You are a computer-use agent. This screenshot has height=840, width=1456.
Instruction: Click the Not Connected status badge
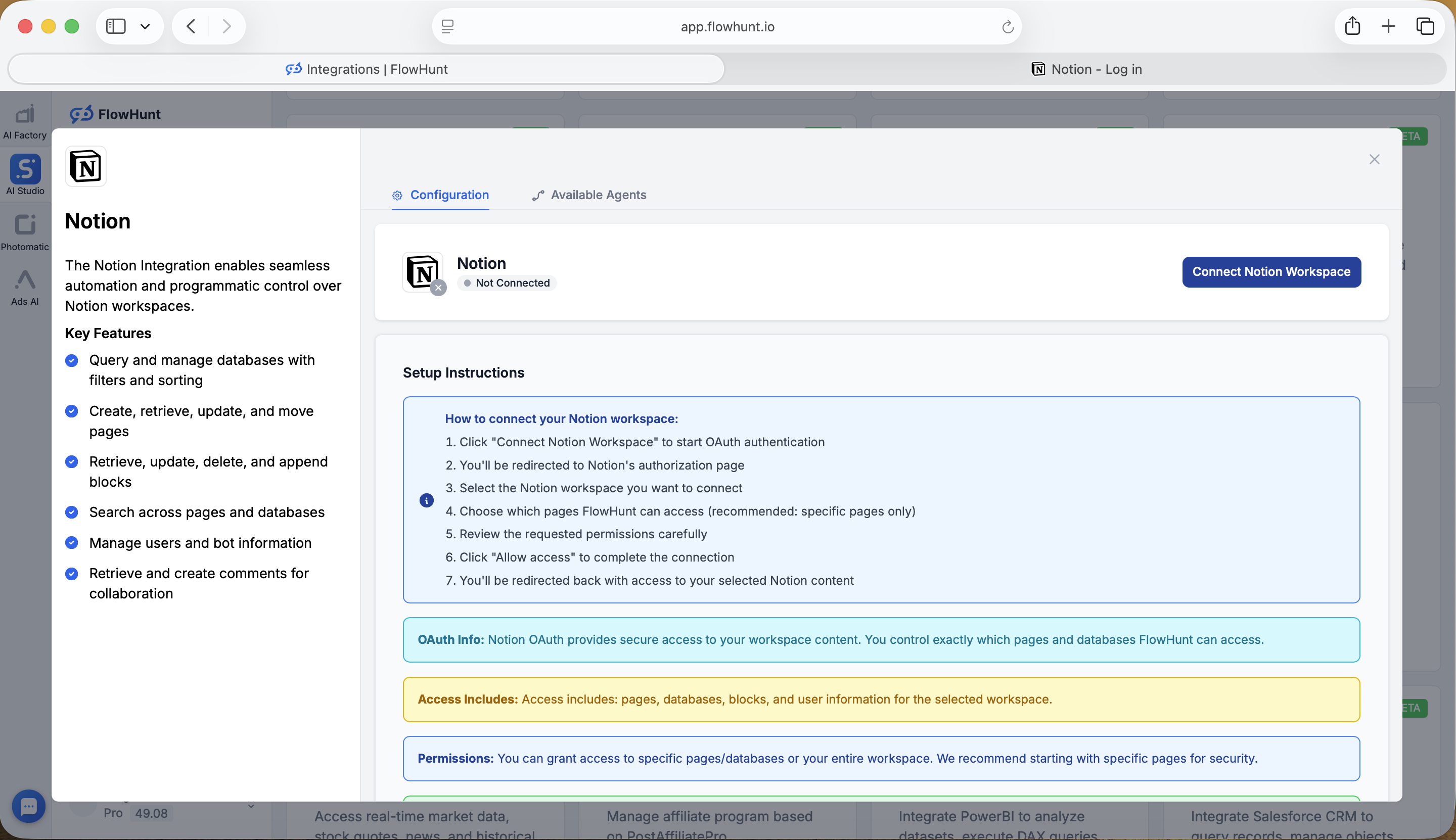tap(507, 283)
